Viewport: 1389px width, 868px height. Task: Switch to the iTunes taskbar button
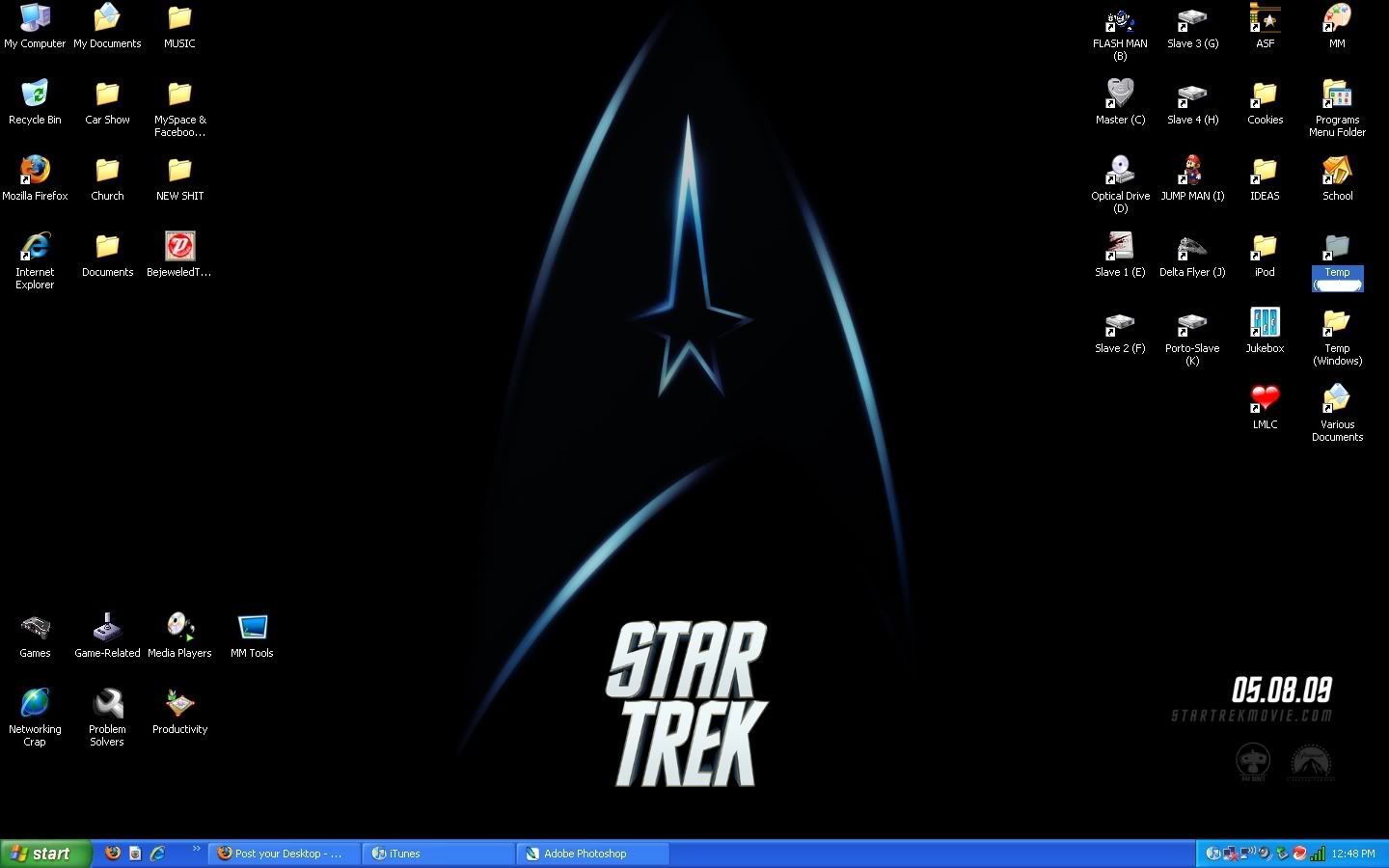pos(439,854)
